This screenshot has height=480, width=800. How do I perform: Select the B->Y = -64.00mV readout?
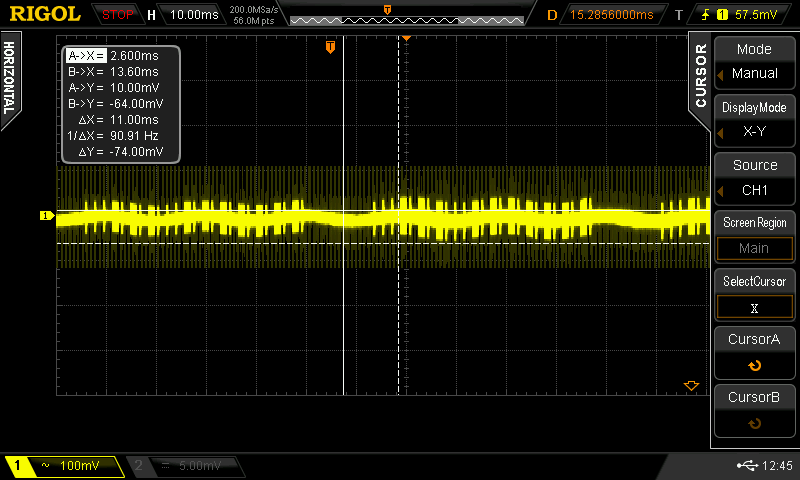tap(115, 104)
